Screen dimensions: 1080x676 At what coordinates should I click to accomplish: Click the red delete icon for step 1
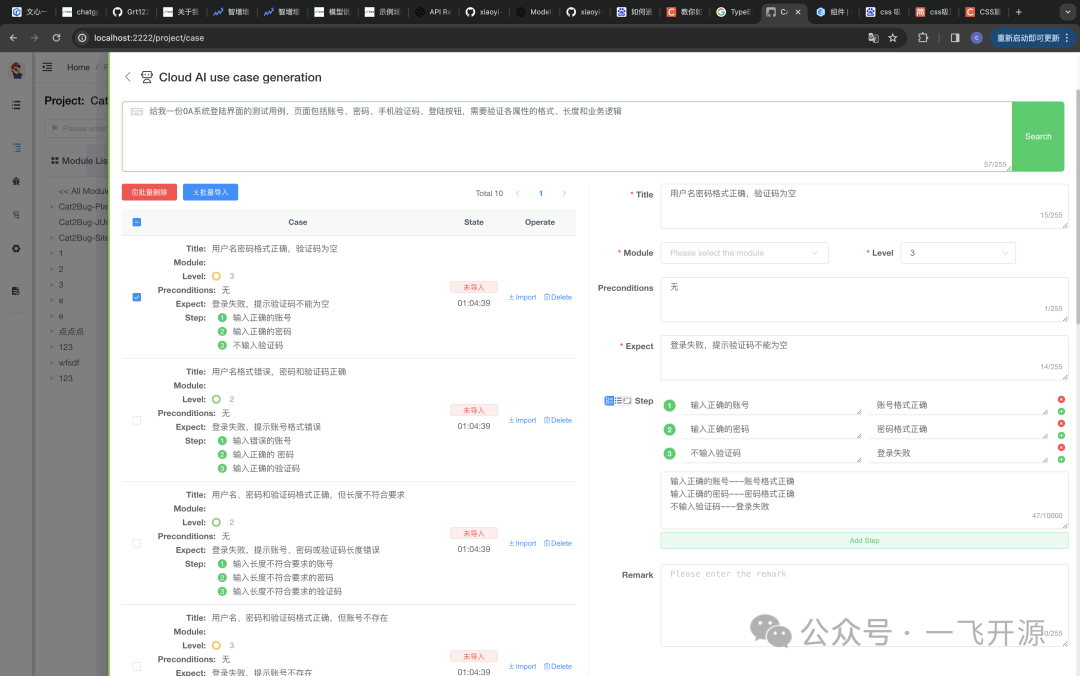1061,399
